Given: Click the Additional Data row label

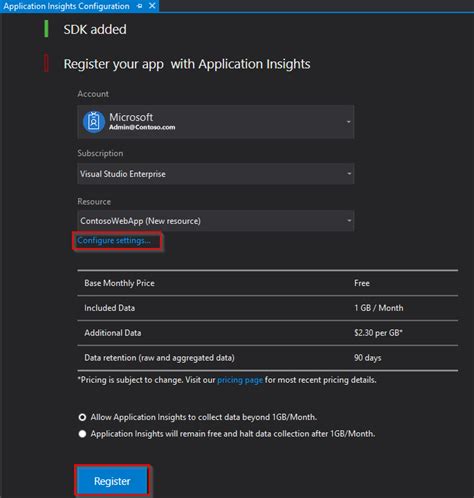Looking at the screenshot, I should pyautogui.click(x=113, y=333).
